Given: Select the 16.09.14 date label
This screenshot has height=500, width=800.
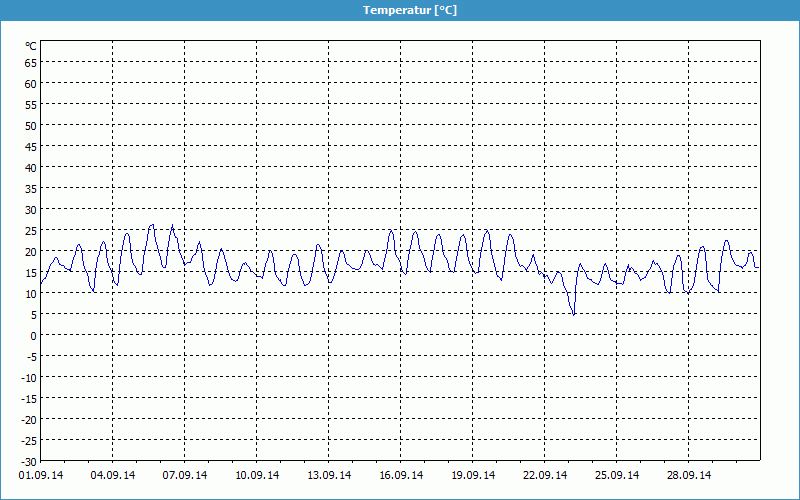Looking at the screenshot, I should (401, 475).
